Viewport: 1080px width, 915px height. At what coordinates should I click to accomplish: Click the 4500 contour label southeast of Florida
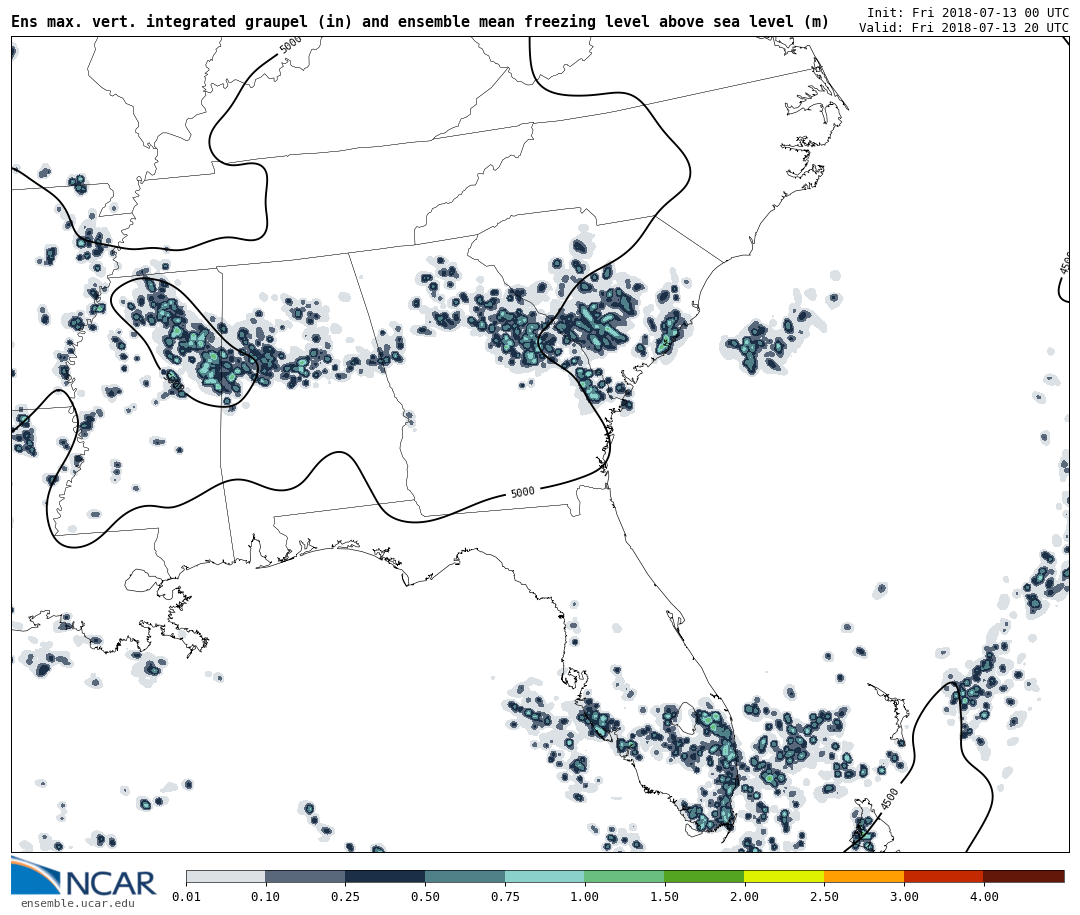coord(890,799)
